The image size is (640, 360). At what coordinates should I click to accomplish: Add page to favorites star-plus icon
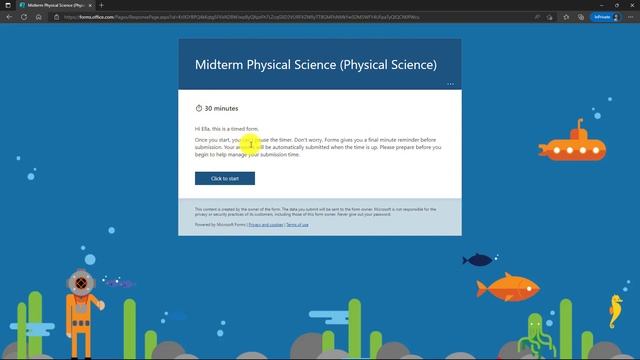coord(550,17)
